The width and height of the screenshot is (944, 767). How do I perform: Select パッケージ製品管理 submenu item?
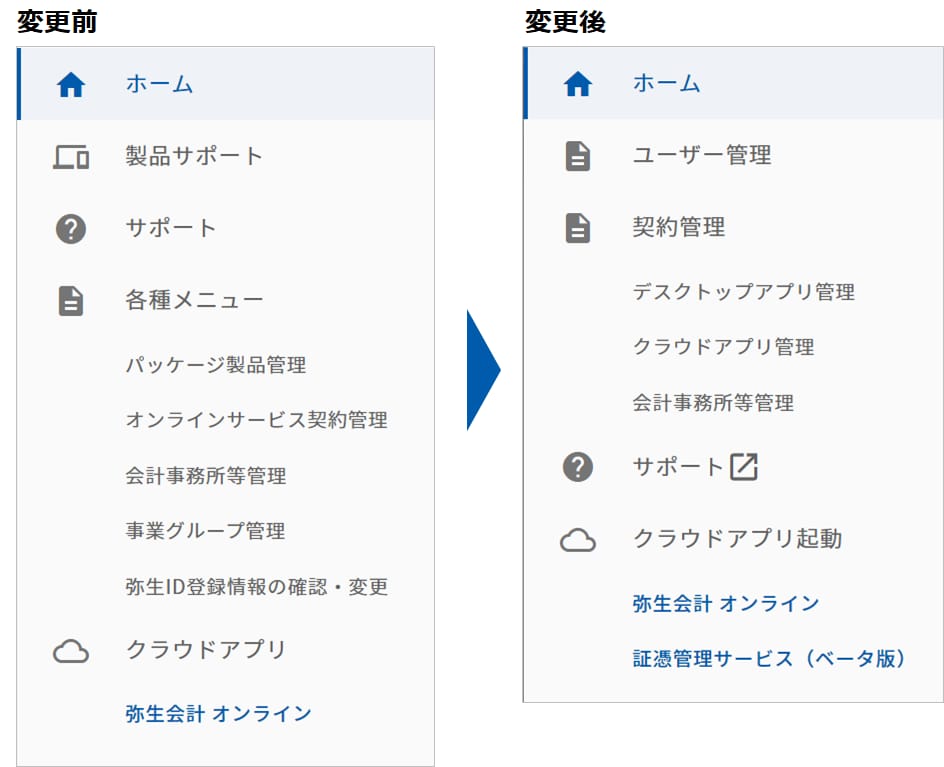(216, 365)
